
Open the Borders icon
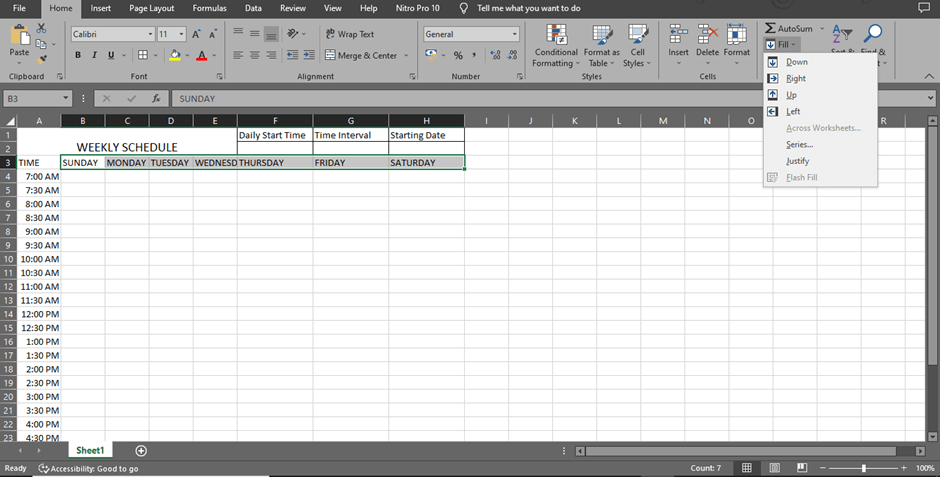[x=143, y=55]
